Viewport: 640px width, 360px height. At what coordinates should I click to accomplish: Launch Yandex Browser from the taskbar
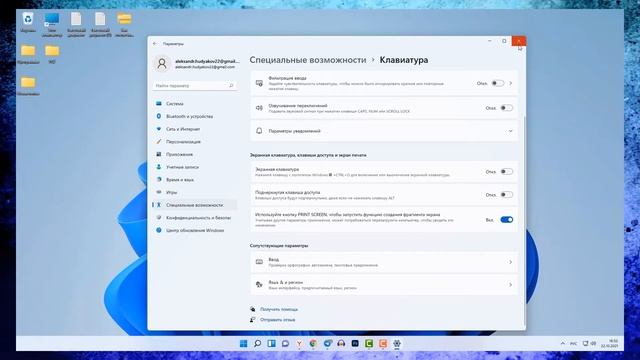click(299, 344)
